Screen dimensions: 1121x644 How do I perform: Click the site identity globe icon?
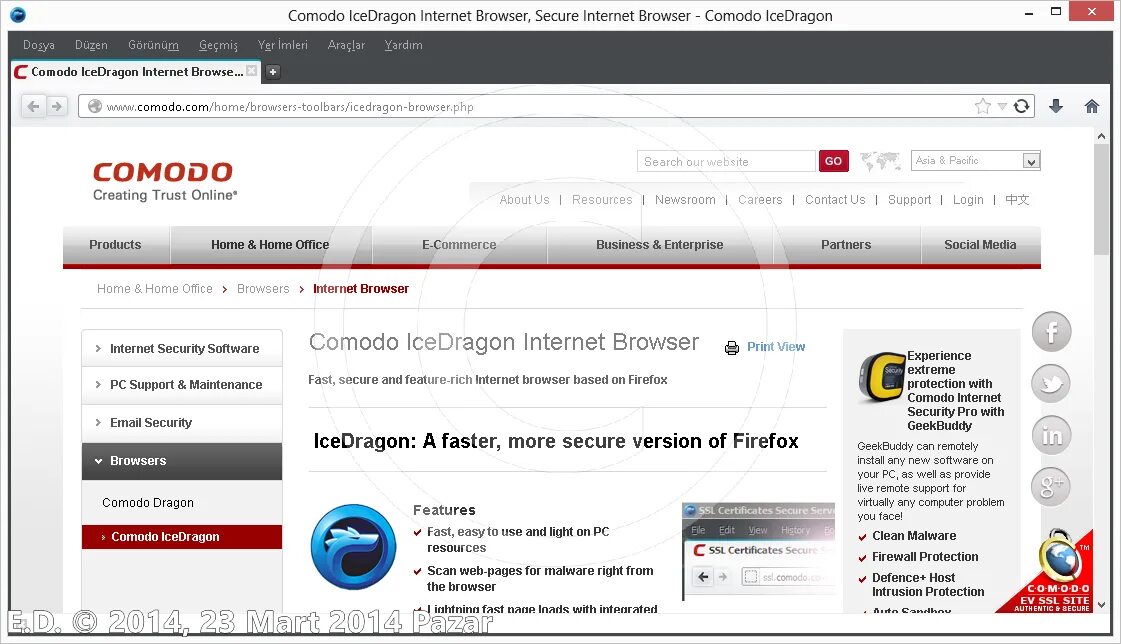pyautogui.click(x=94, y=106)
